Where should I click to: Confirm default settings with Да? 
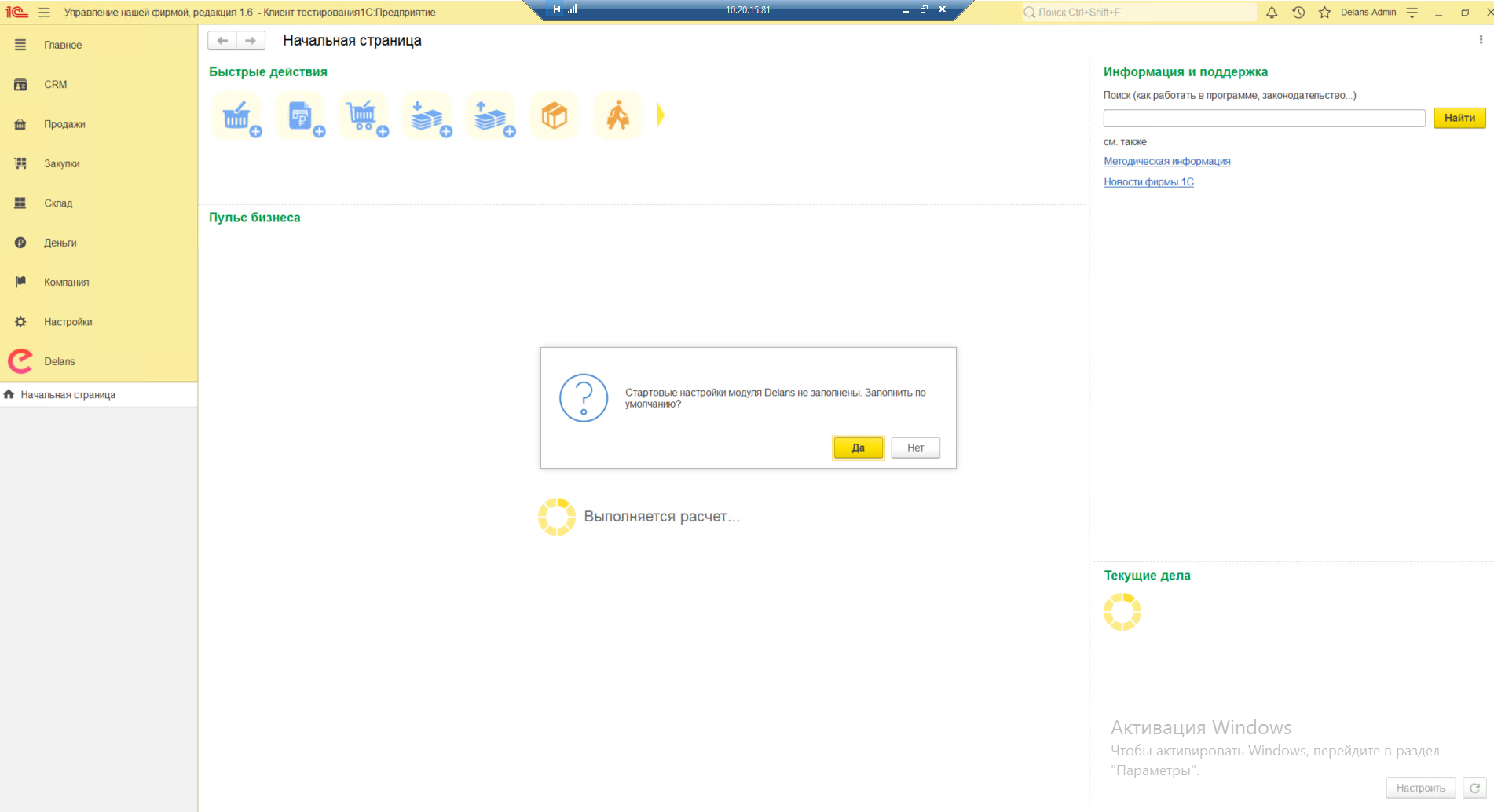858,448
